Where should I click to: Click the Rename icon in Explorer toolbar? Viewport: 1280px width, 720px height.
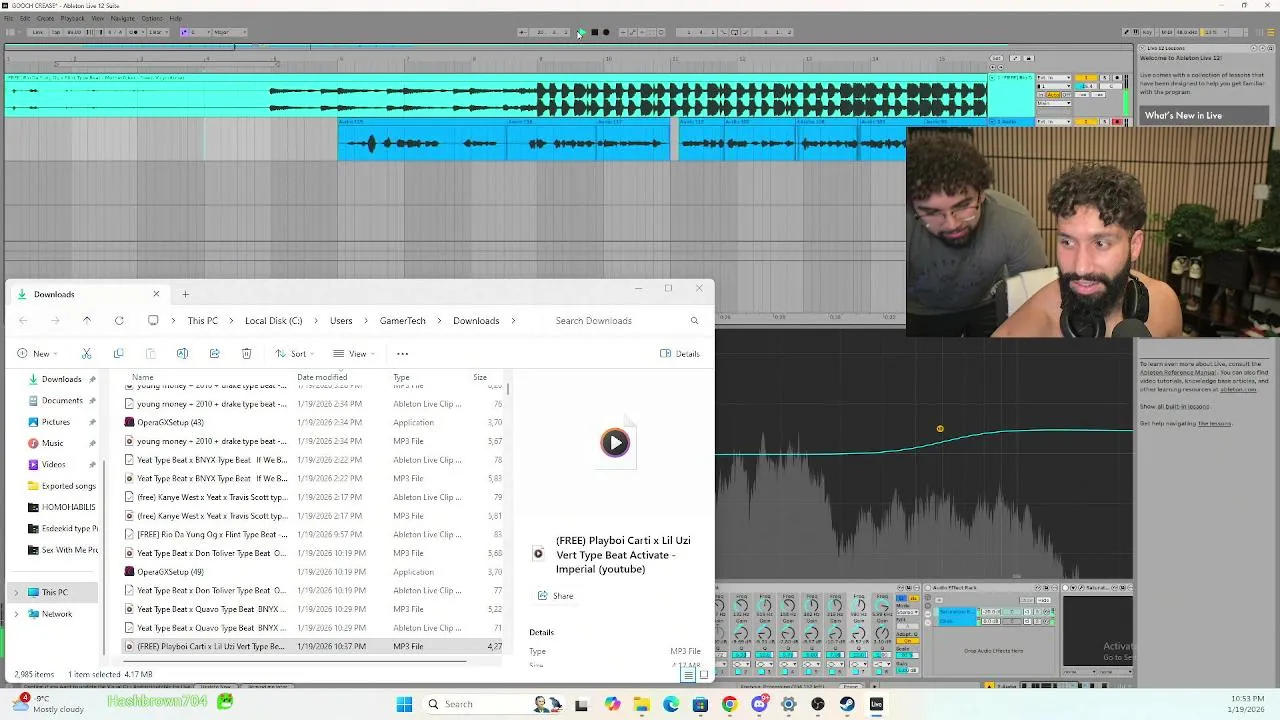click(x=182, y=353)
